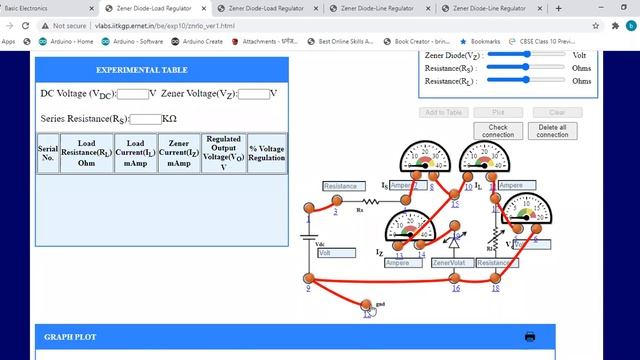Screen dimensions: 640x360
Task: Click the output voltmeter gauge
Action: 527,208
